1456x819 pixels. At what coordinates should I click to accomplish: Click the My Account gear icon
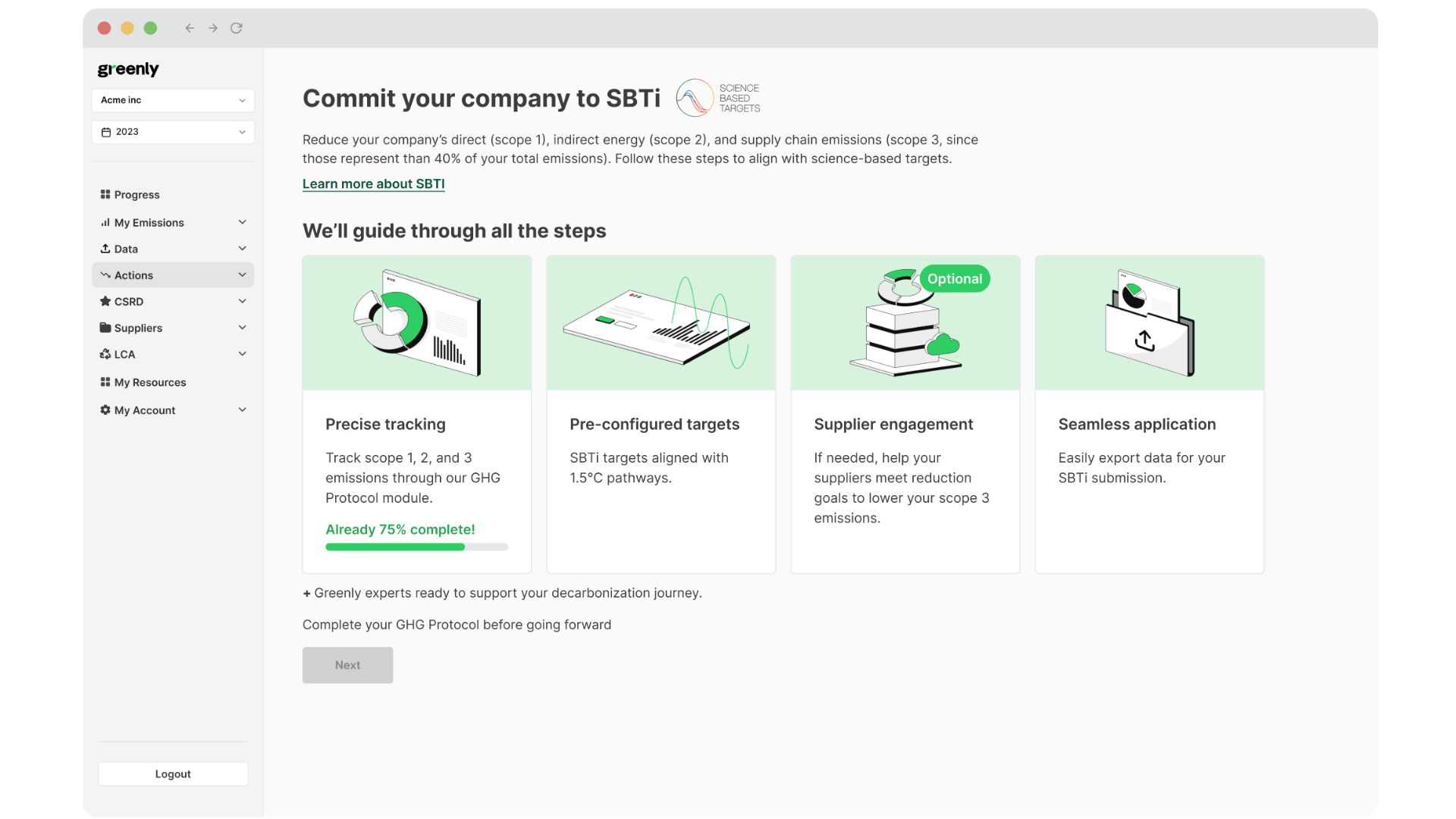(x=105, y=410)
